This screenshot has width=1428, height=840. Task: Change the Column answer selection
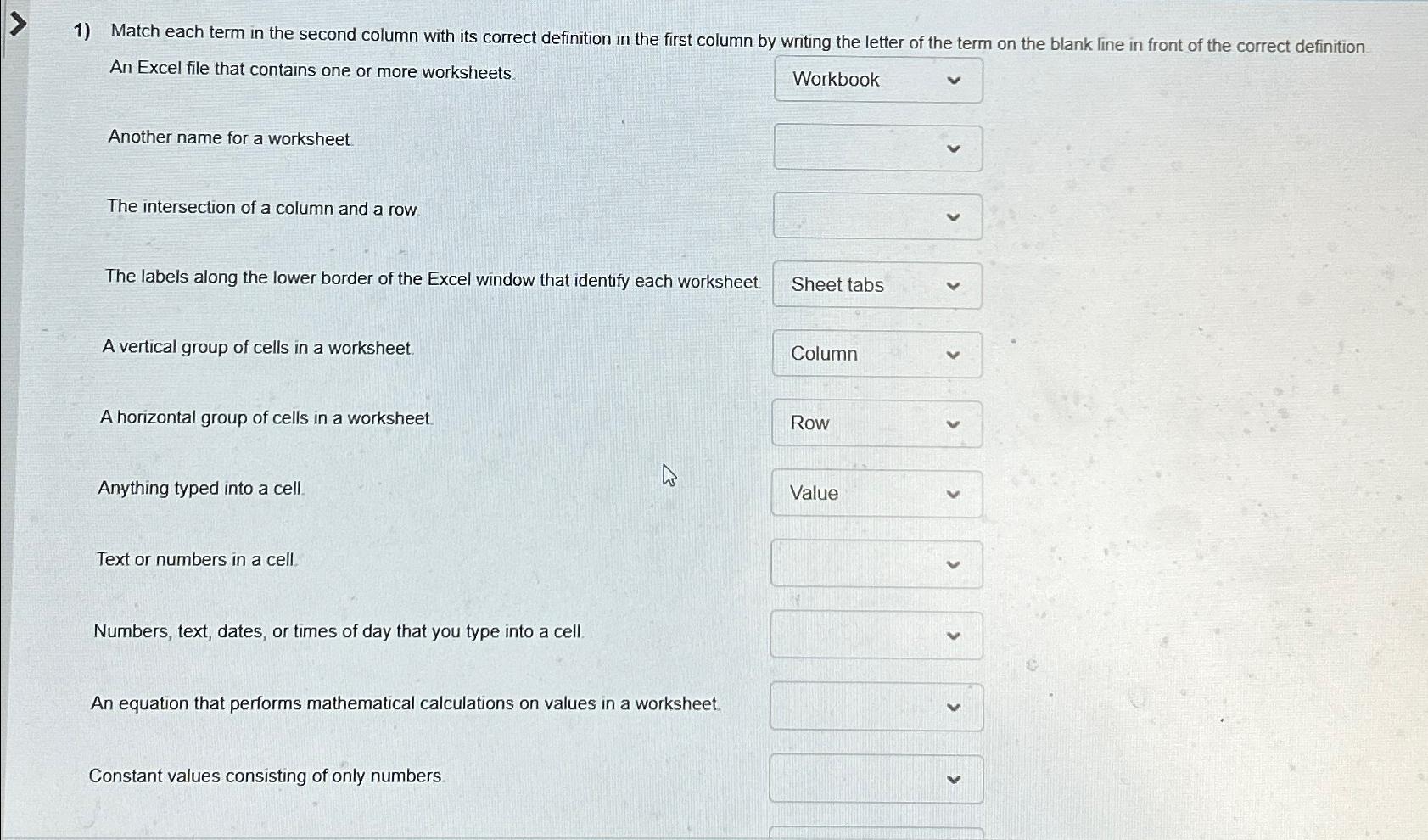coord(877,354)
